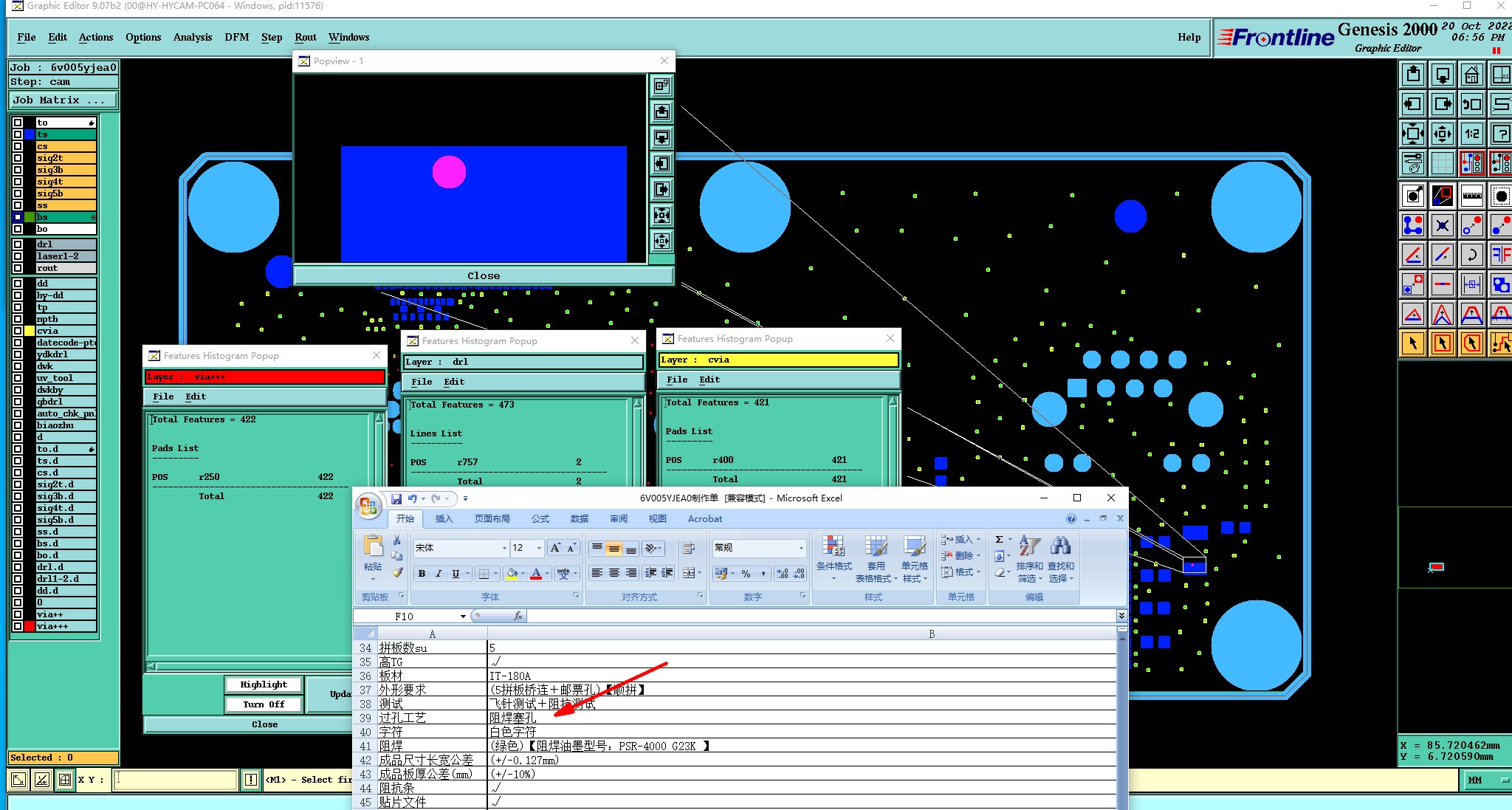Viewport: 1512px width, 810px height.
Task: Click the rotate arrow edit tool
Action: pyautogui.click(x=1471, y=255)
